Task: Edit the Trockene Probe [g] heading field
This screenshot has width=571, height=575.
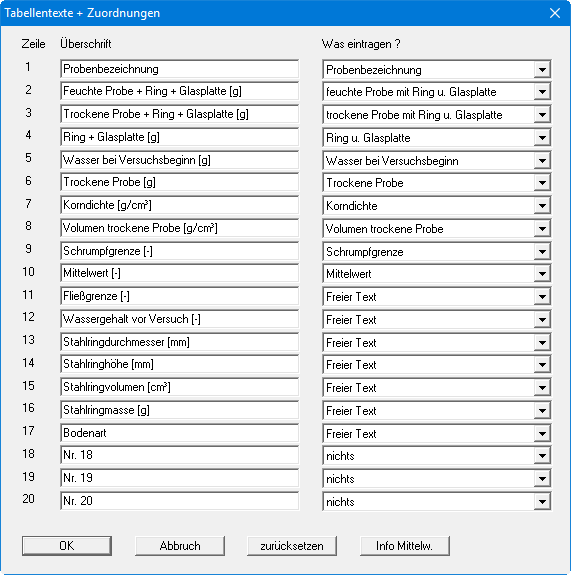Action: pyautogui.click(x=179, y=182)
